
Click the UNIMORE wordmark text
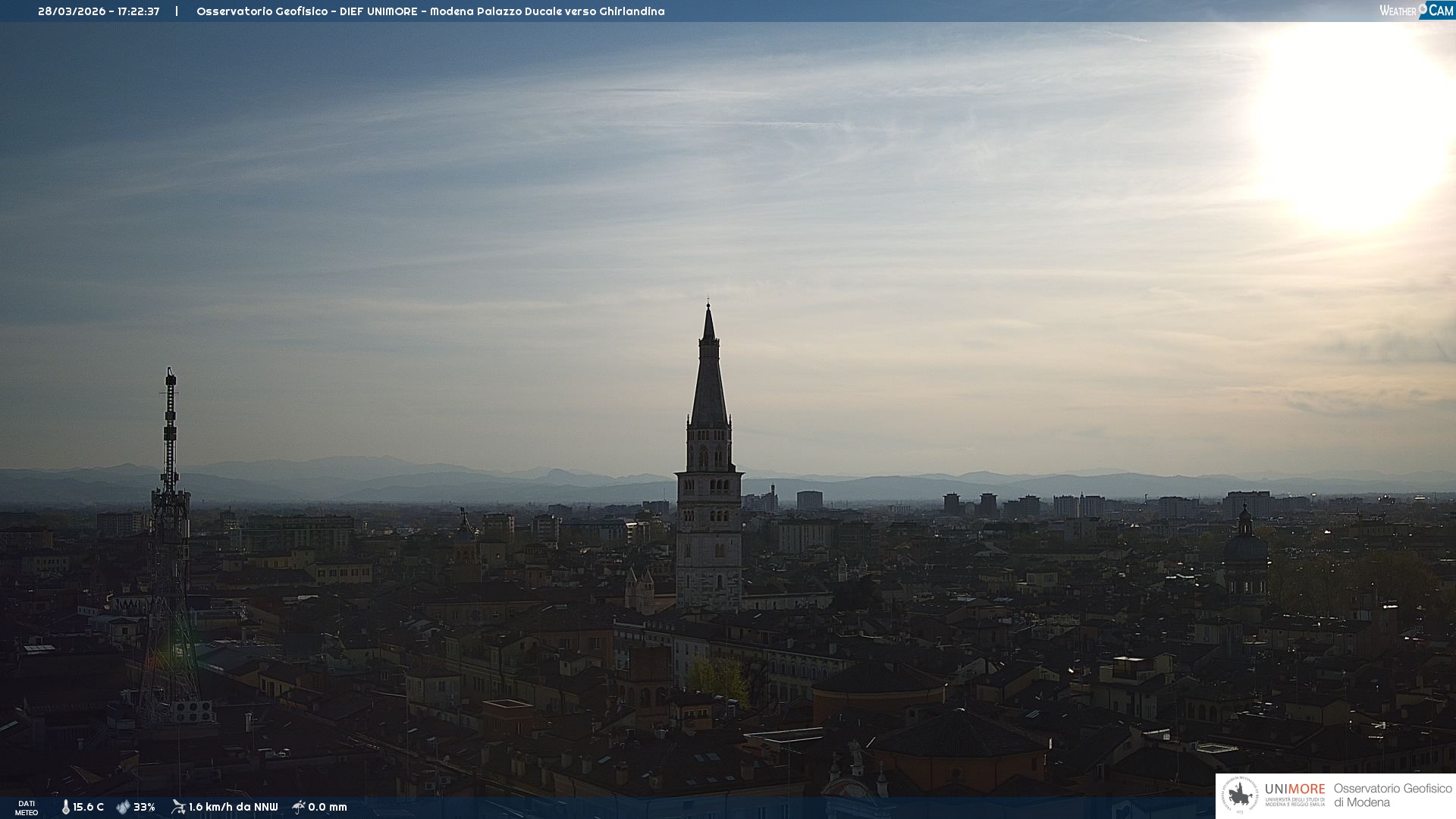(1294, 789)
